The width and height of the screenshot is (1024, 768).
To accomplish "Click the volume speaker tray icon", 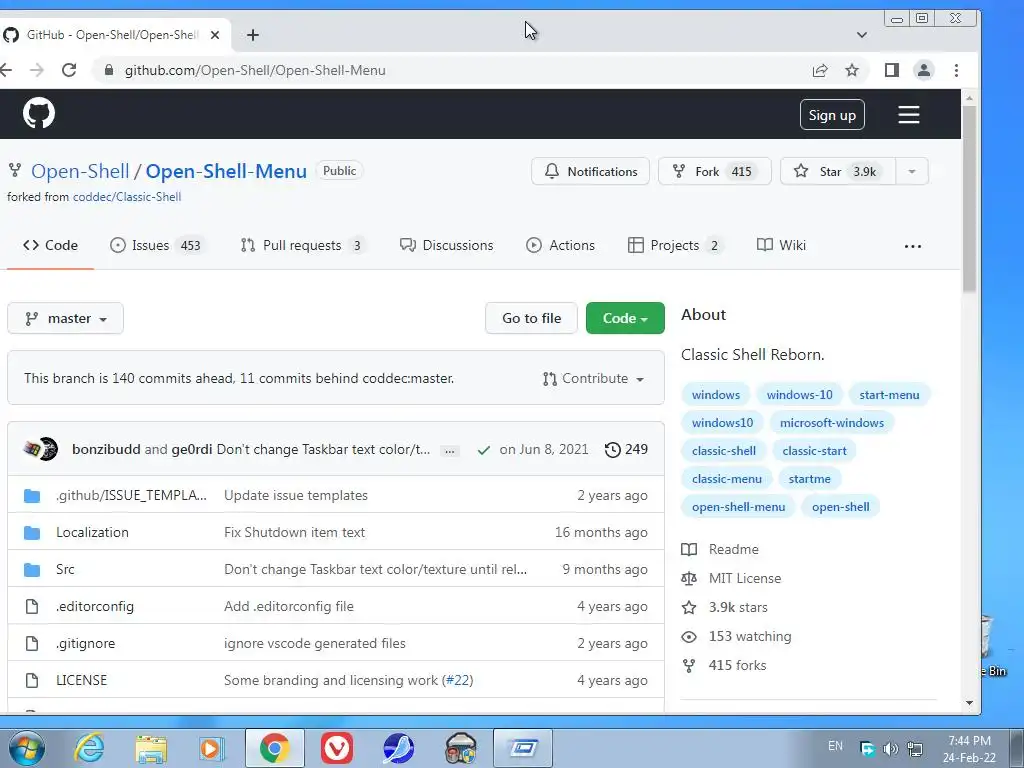I will [890, 749].
